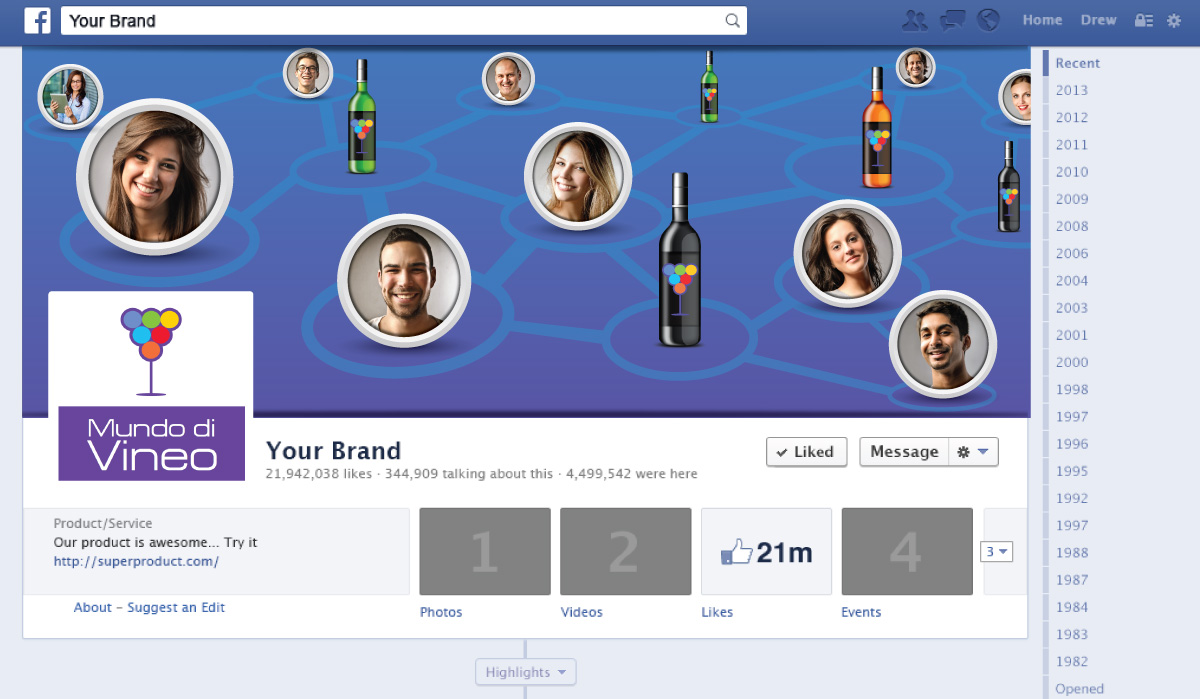Select Home in the top menu

pos(1042,19)
